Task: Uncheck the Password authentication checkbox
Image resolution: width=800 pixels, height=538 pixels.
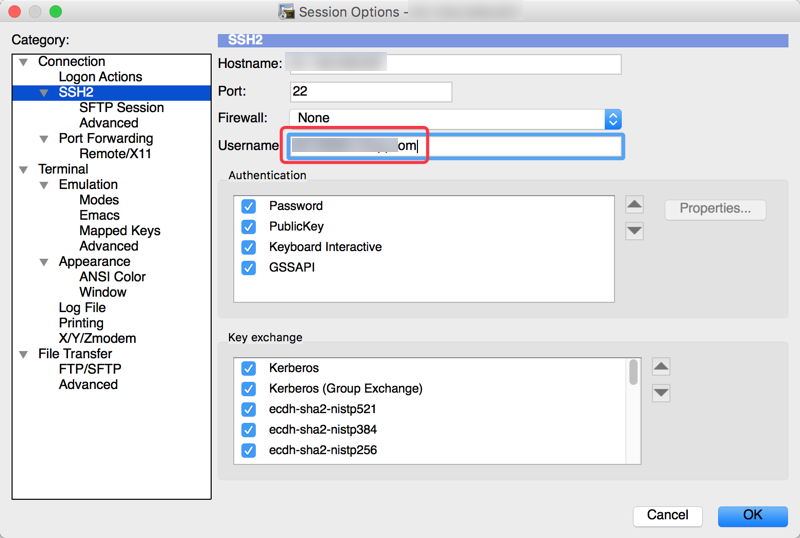Action: point(249,206)
